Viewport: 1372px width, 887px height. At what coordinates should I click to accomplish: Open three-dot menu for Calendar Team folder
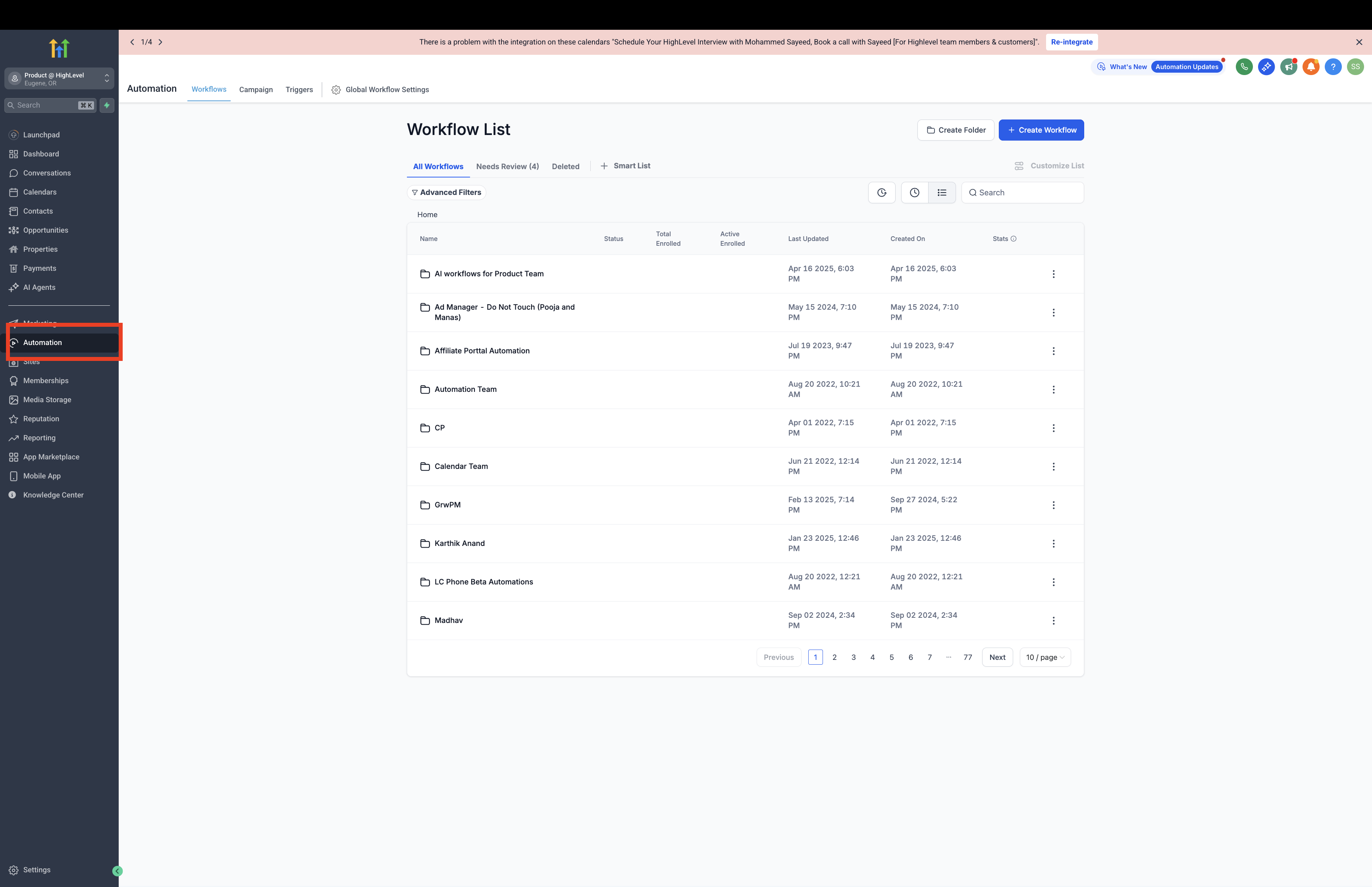click(1053, 467)
